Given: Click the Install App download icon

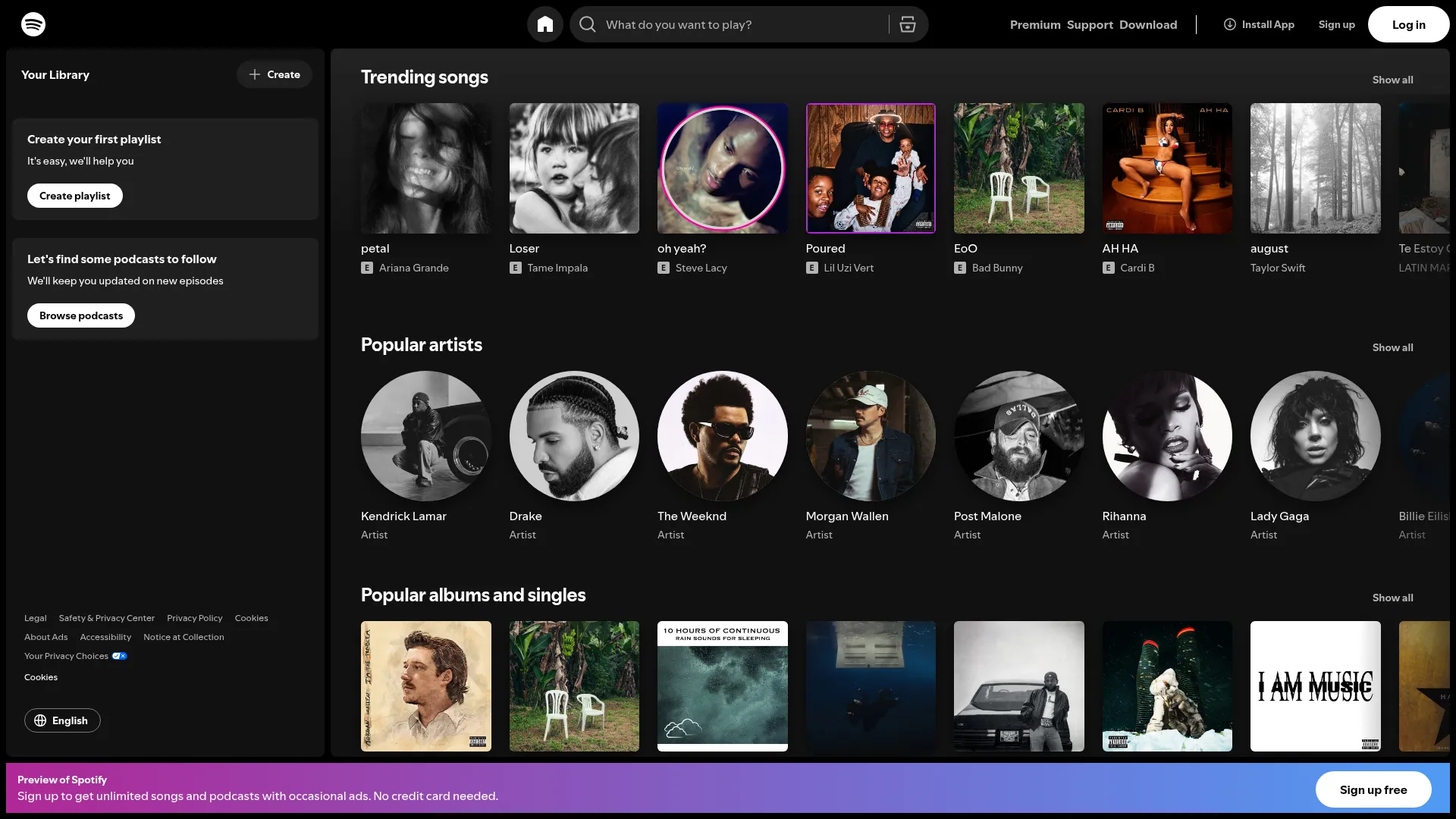Looking at the screenshot, I should click(1230, 24).
